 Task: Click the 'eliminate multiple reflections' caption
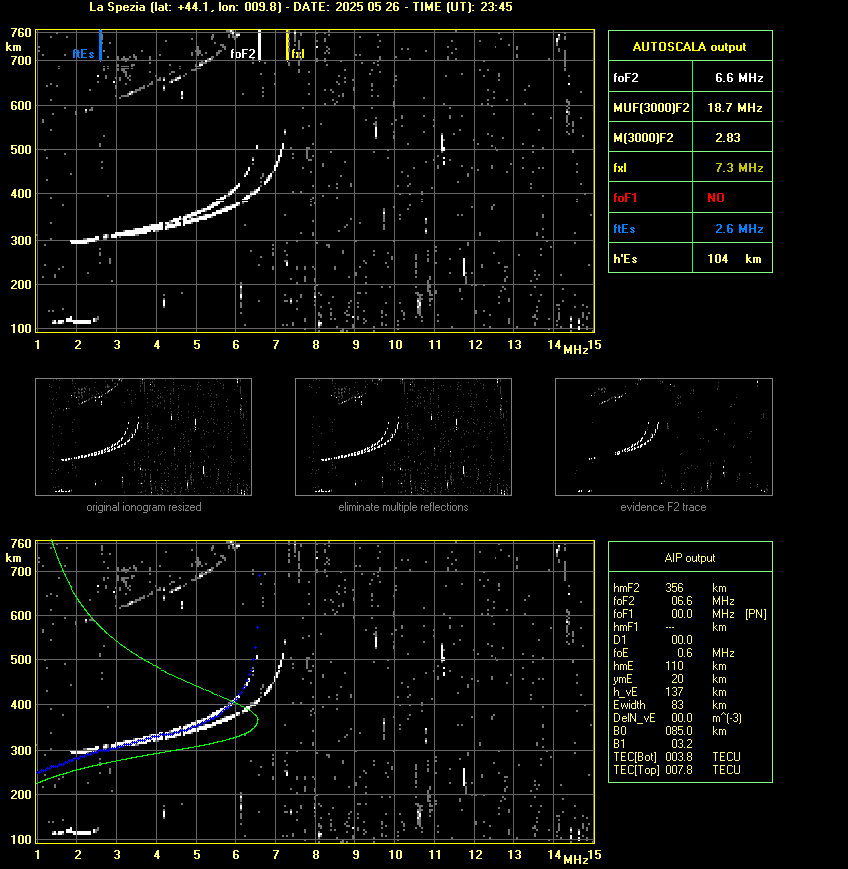click(x=403, y=507)
